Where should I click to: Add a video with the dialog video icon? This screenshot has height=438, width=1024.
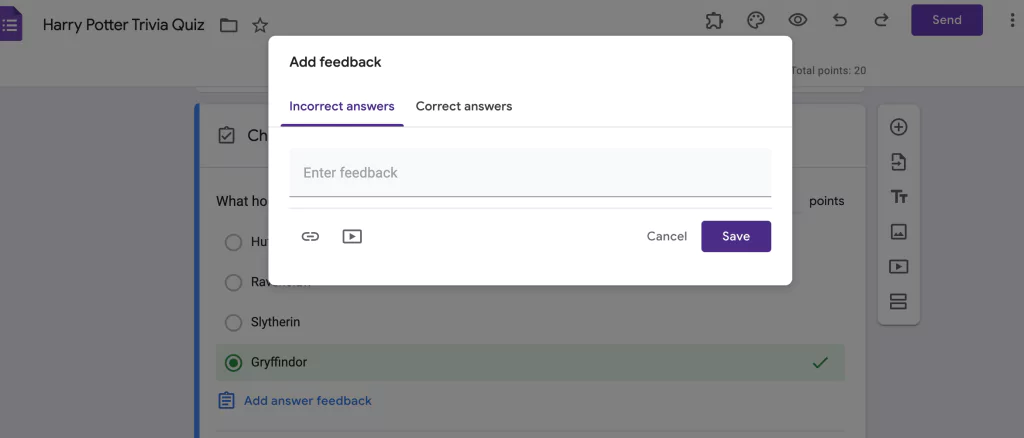(x=352, y=236)
